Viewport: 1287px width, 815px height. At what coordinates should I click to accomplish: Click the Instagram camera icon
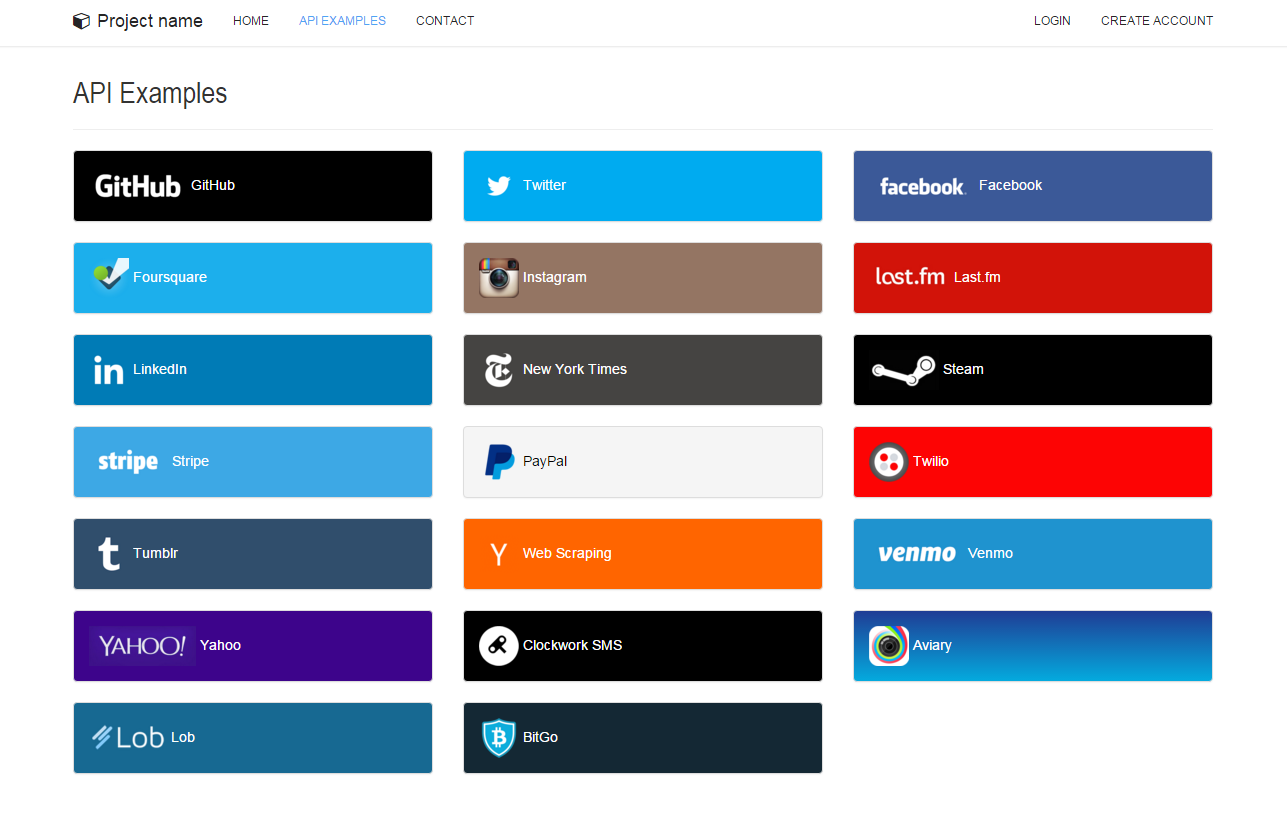pyautogui.click(x=499, y=278)
